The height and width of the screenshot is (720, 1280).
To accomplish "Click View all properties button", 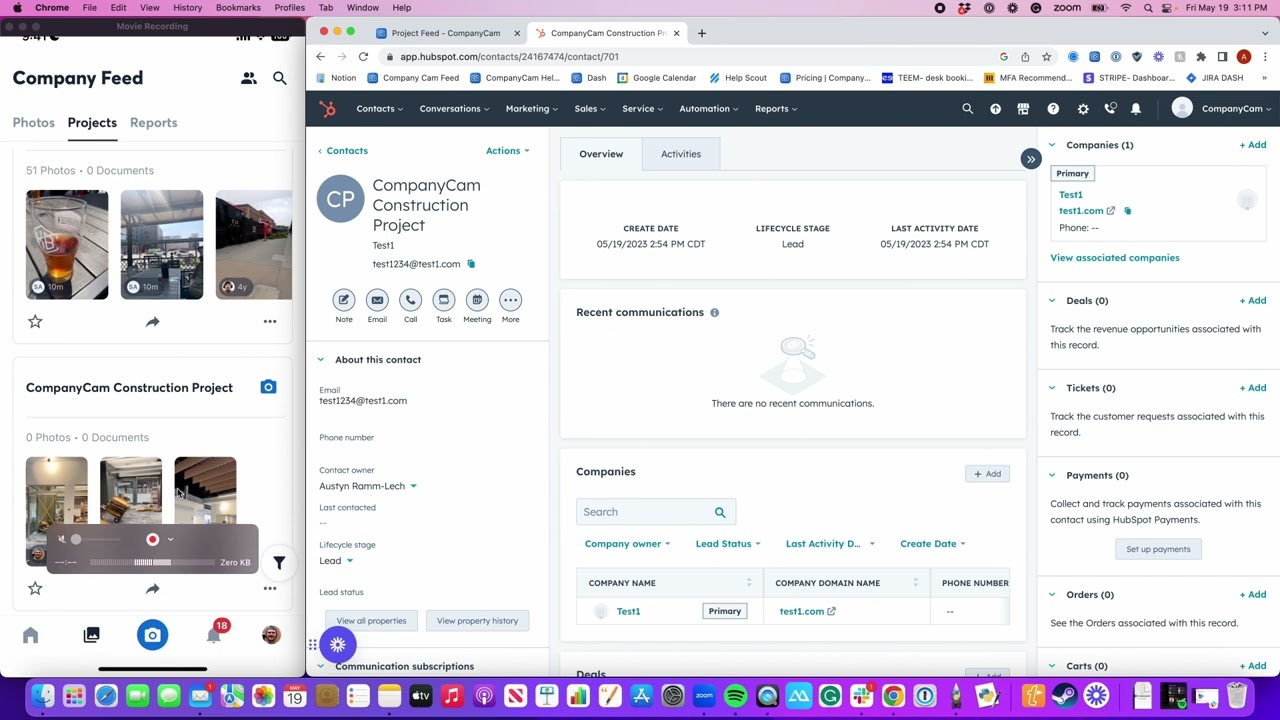I will (371, 621).
